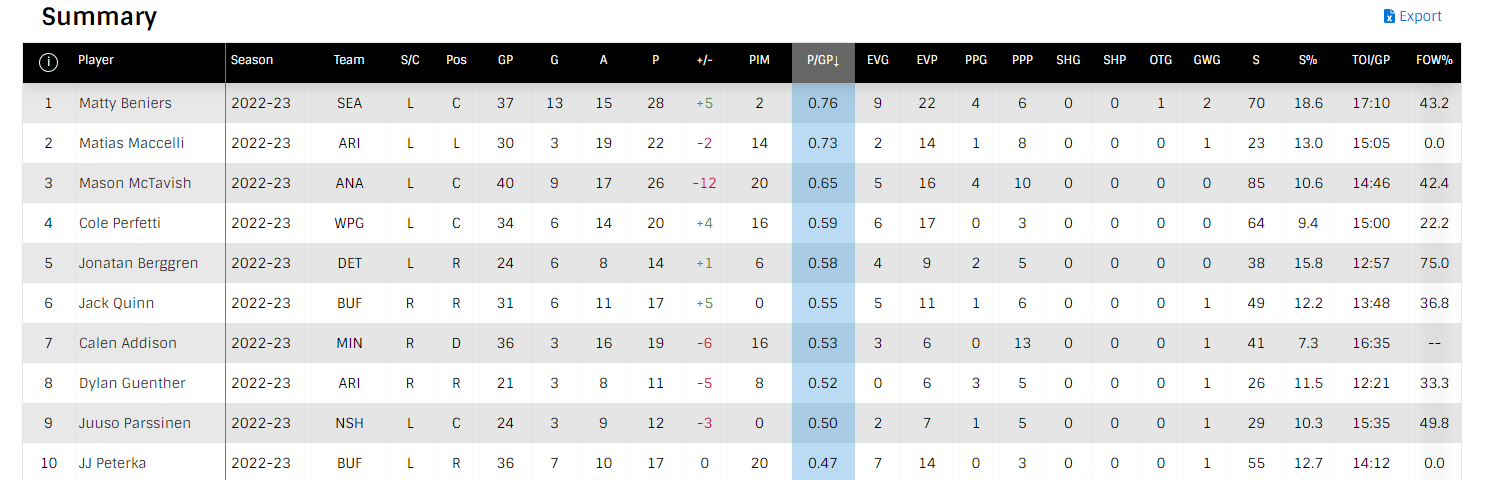Open Mason McTavish player page
The image size is (1500, 480).
click(x=135, y=183)
